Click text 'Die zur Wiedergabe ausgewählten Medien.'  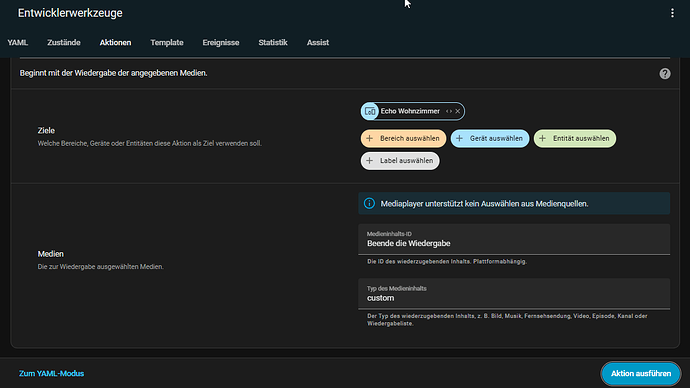click(100, 267)
